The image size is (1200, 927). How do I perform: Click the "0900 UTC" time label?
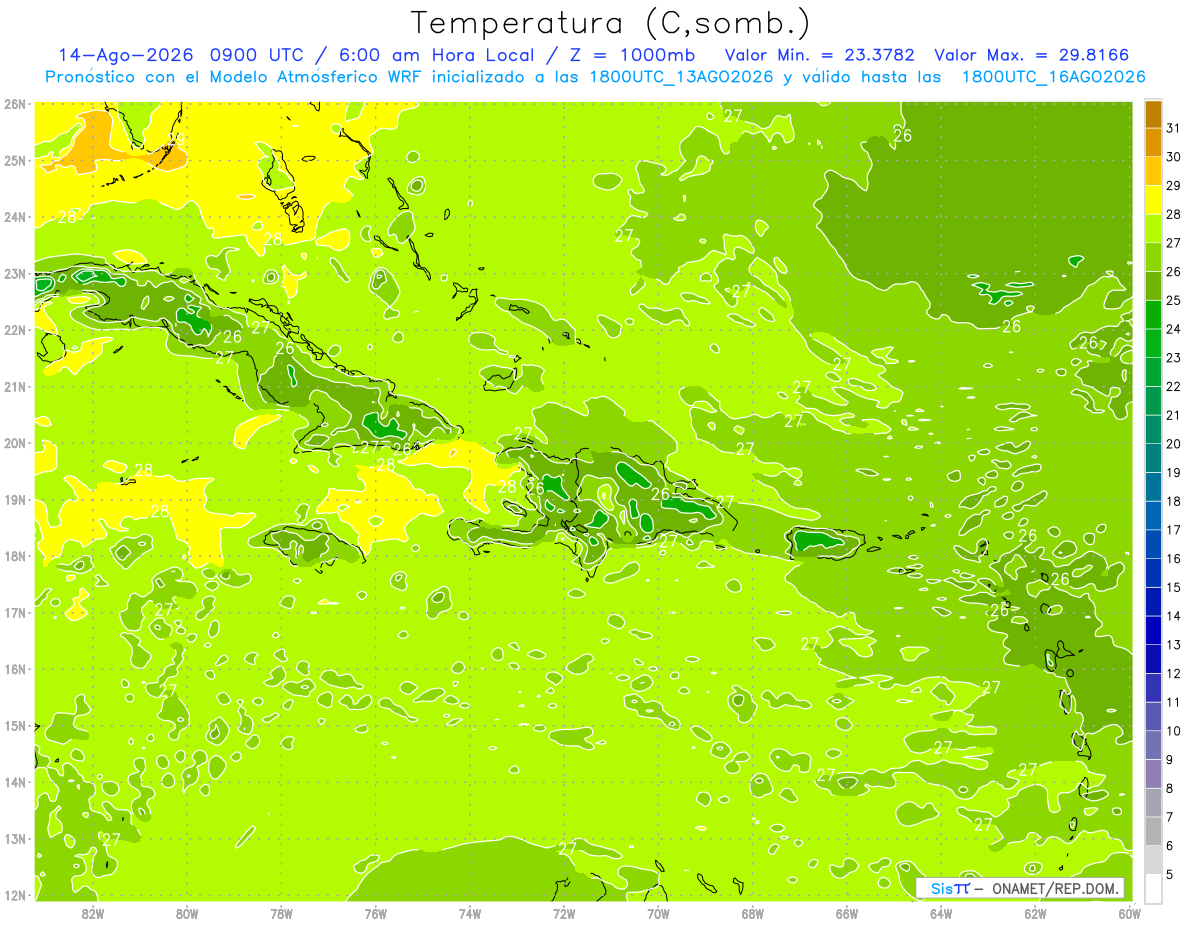tap(258, 55)
